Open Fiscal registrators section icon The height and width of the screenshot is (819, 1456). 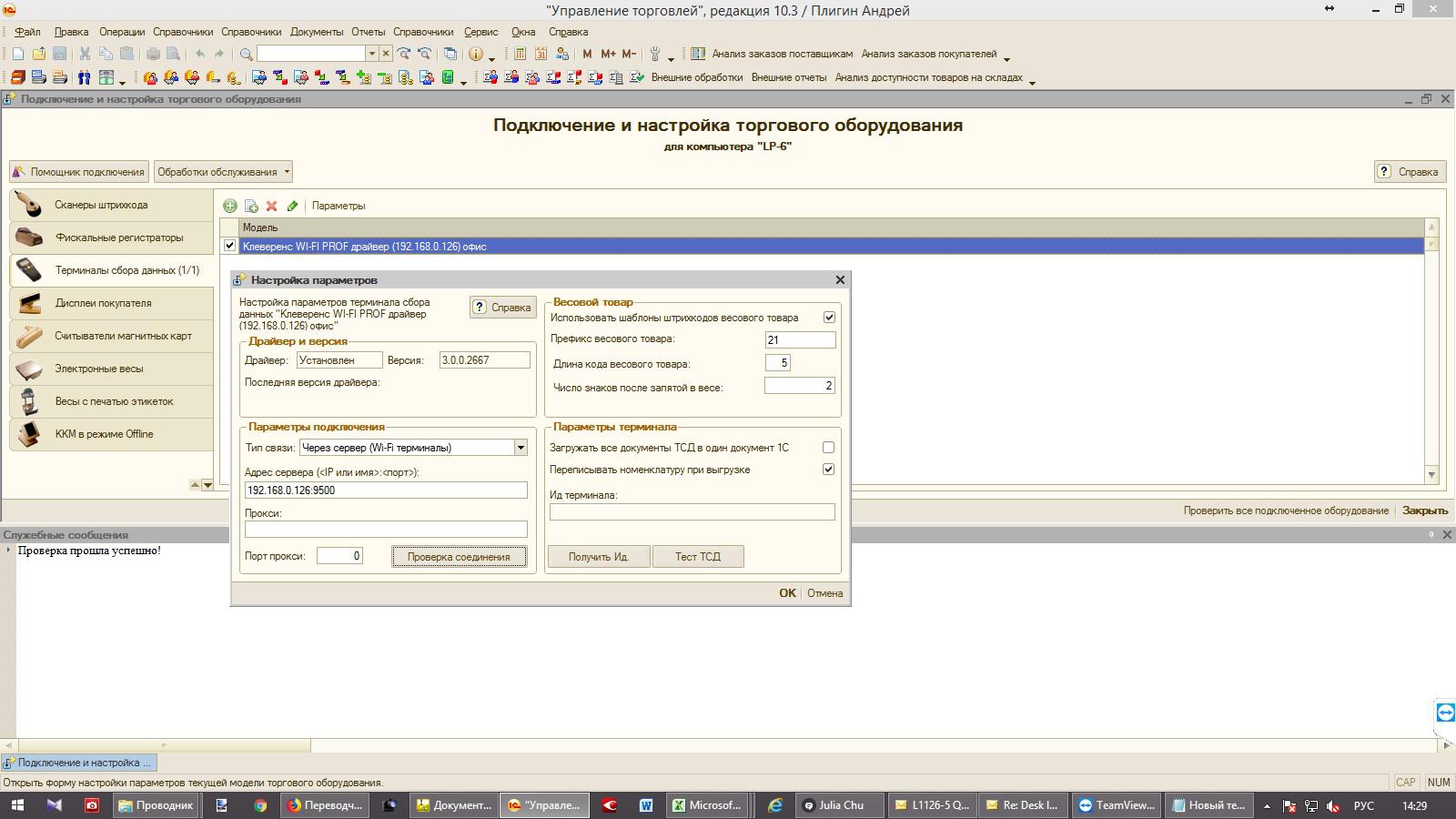pos(28,238)
